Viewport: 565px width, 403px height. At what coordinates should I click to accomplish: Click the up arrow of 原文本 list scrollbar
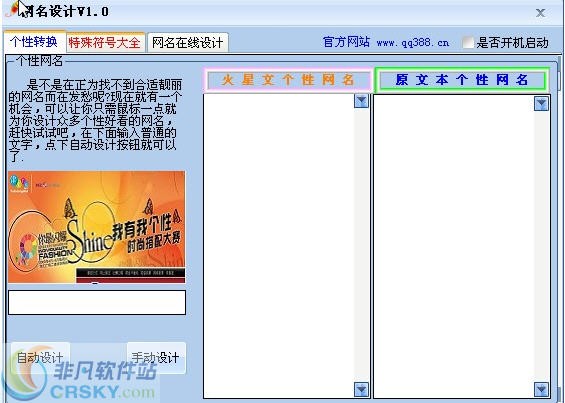541,104
